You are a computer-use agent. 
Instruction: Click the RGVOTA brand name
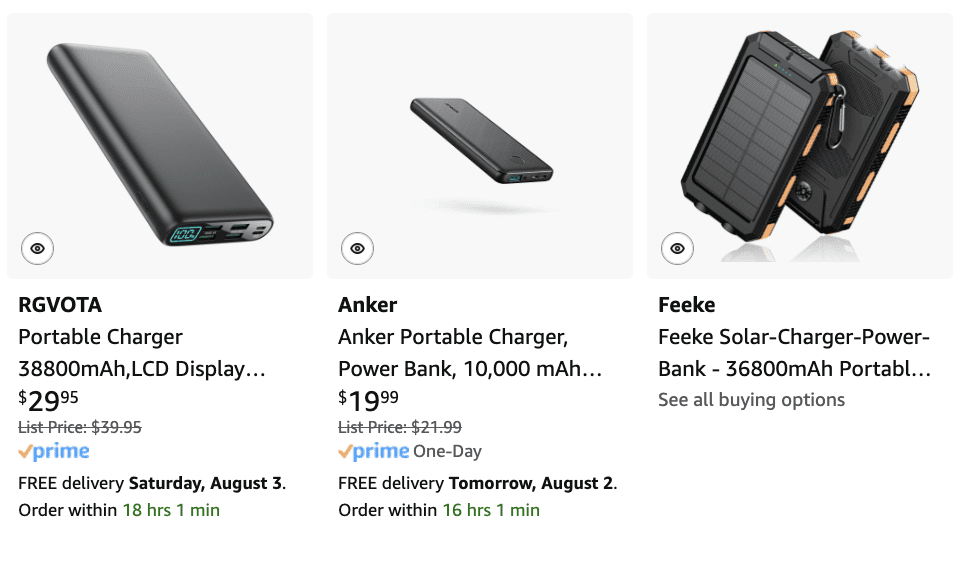pos(60,305)
